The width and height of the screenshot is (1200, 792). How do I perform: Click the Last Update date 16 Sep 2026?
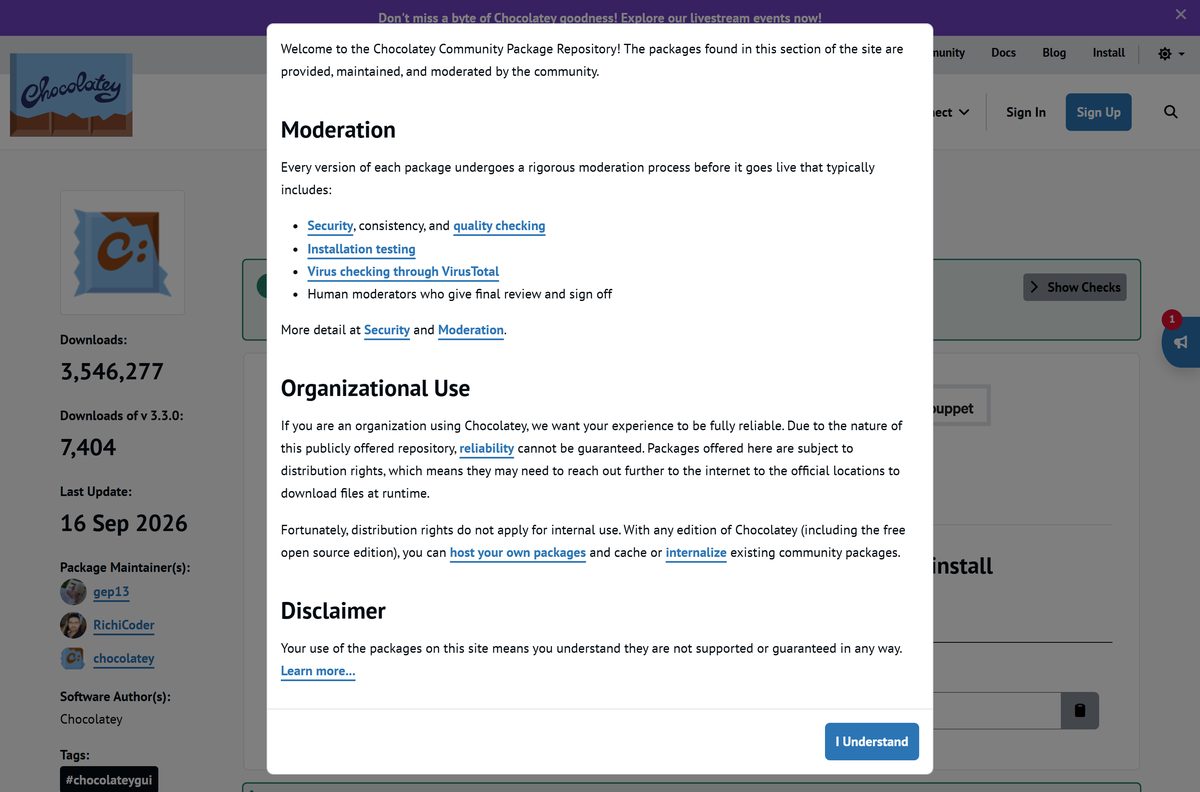point(124,523)
